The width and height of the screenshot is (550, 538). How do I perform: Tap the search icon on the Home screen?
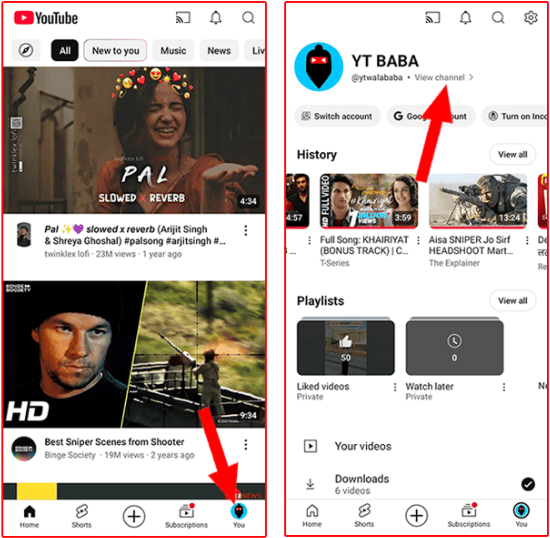pos(248,18)
